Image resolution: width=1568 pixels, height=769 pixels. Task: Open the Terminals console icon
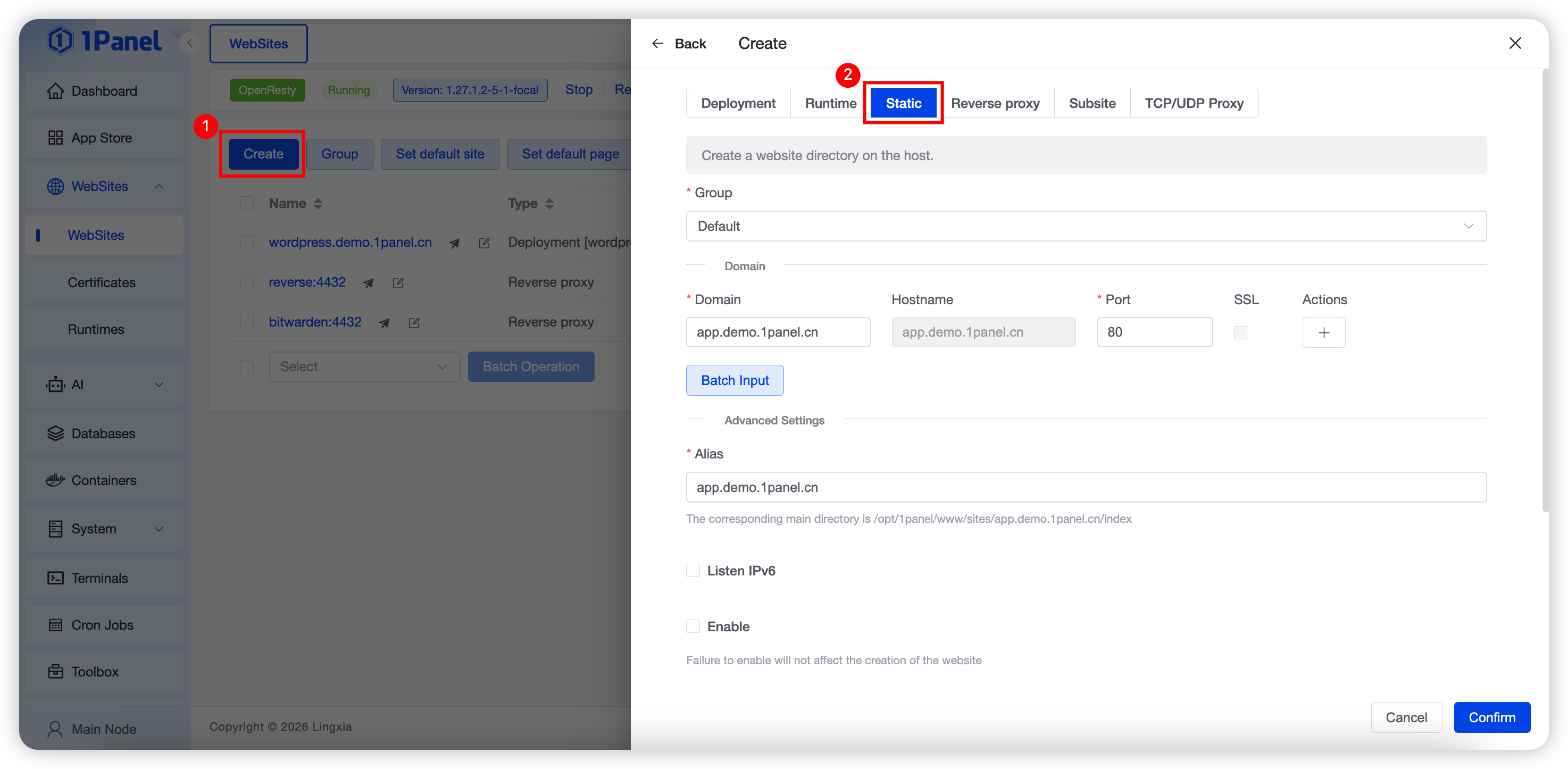pyautogui.click(x=55, y=578)
